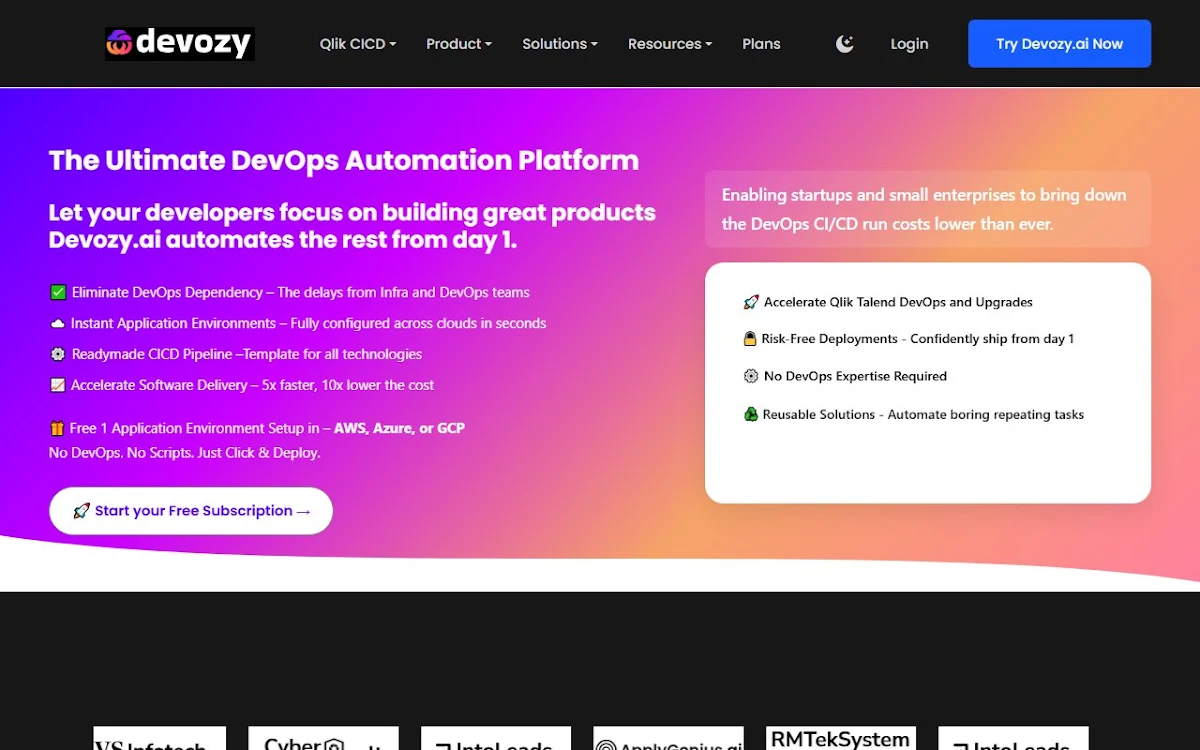The height and width of the screenshot is (750, 1200).
Task: Open the Solutions dropdown
Action: coord(560,44)
